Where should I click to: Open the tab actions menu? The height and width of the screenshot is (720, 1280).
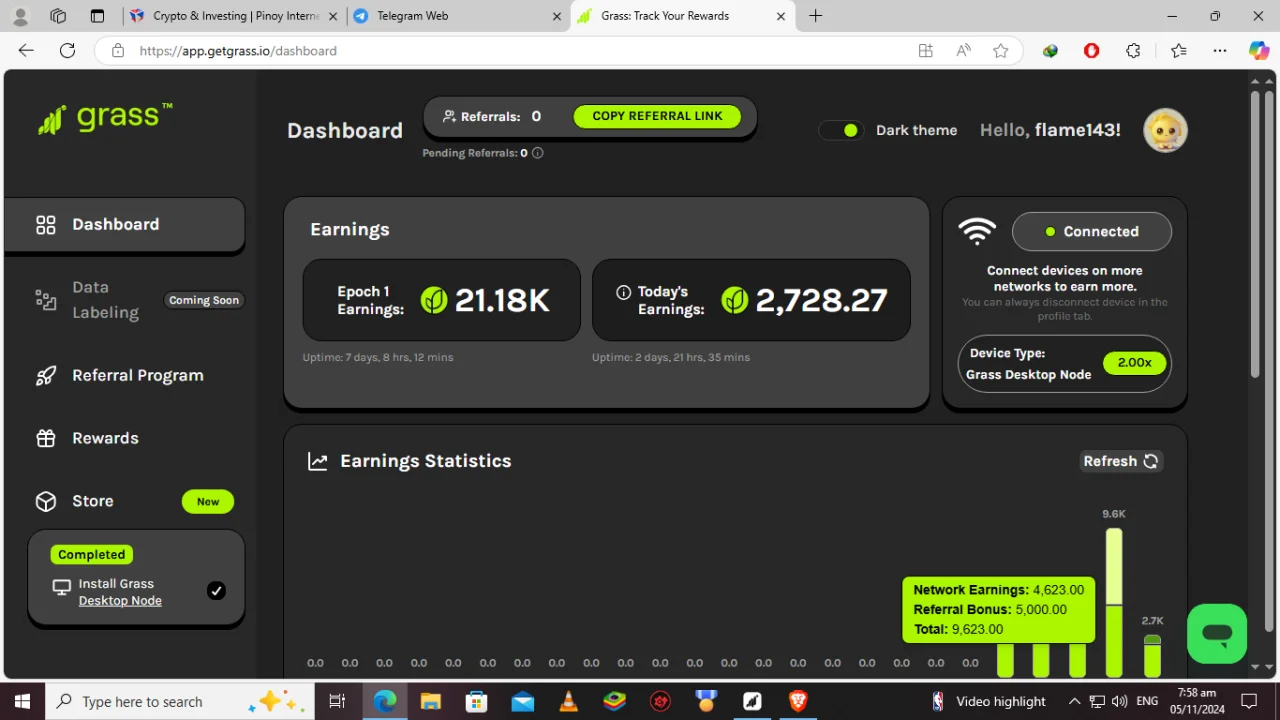97,16
